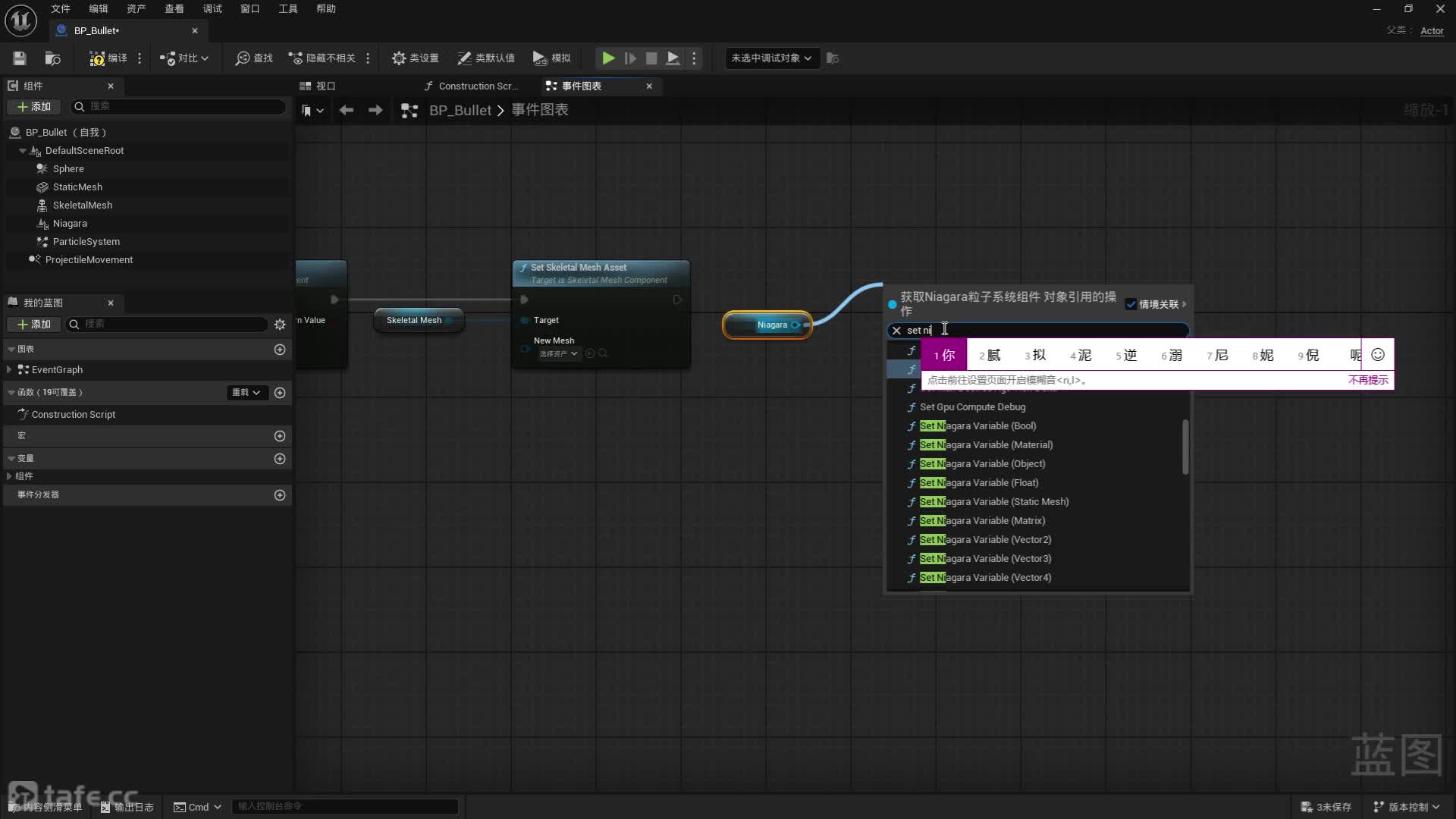Click the browse to asset icon
1456x819 pixels.
tap(52, 58)
